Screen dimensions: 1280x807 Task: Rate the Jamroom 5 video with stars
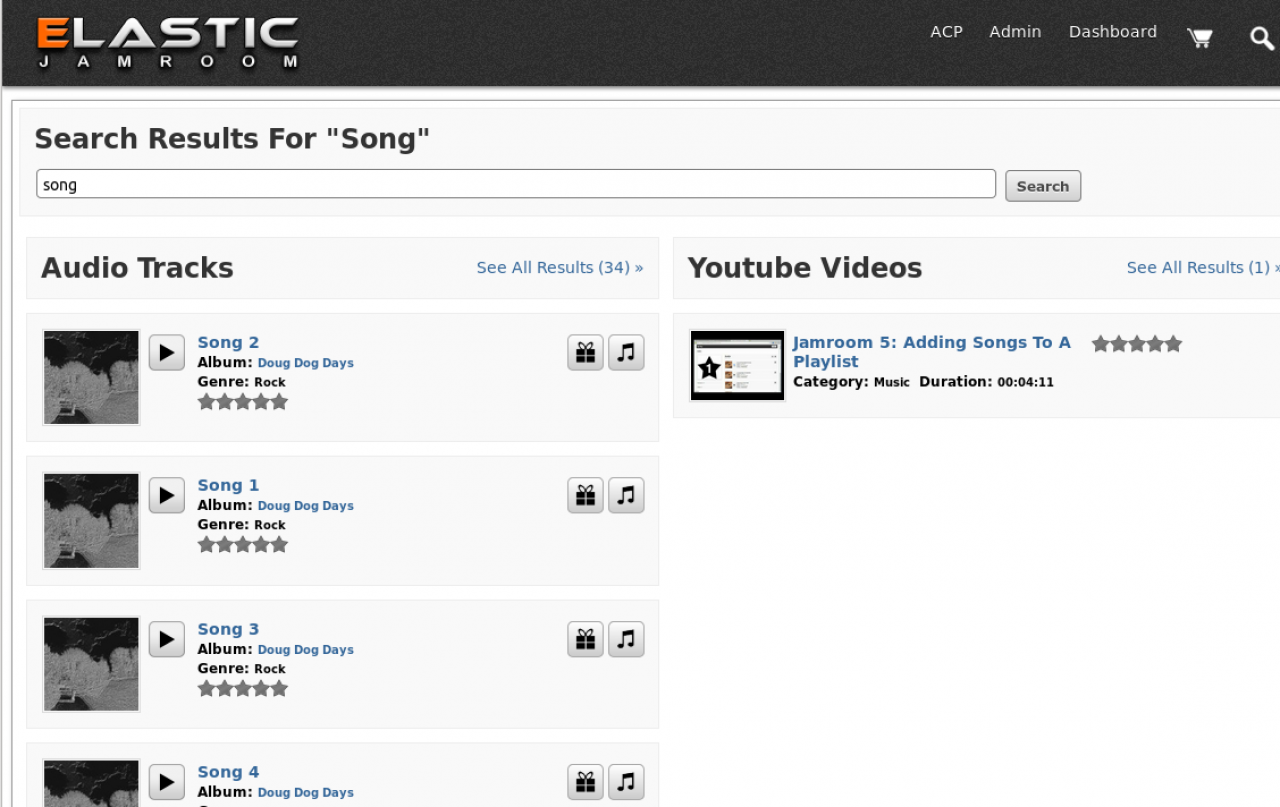(x=1137, y=344)
